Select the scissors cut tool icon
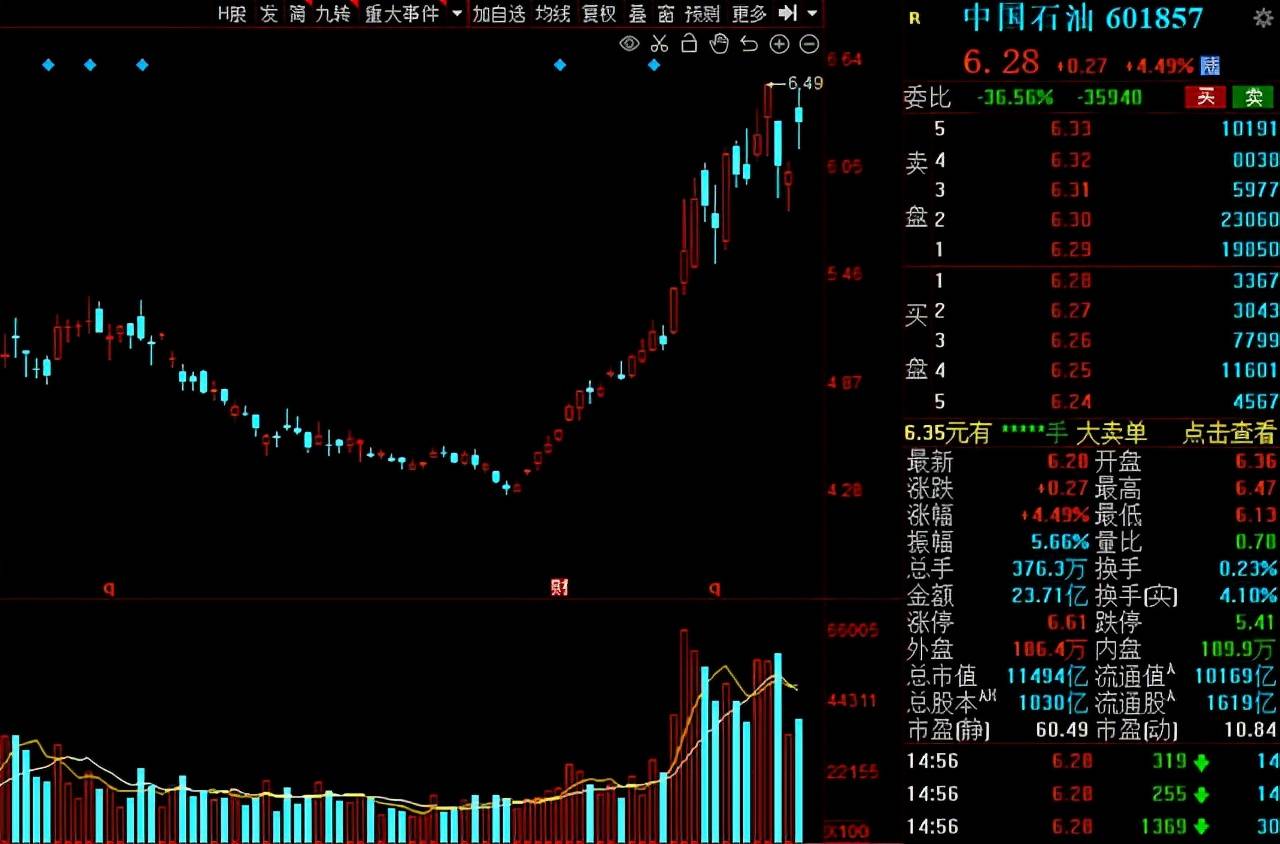The image size is (1280, 844). (x=659, y=43)
